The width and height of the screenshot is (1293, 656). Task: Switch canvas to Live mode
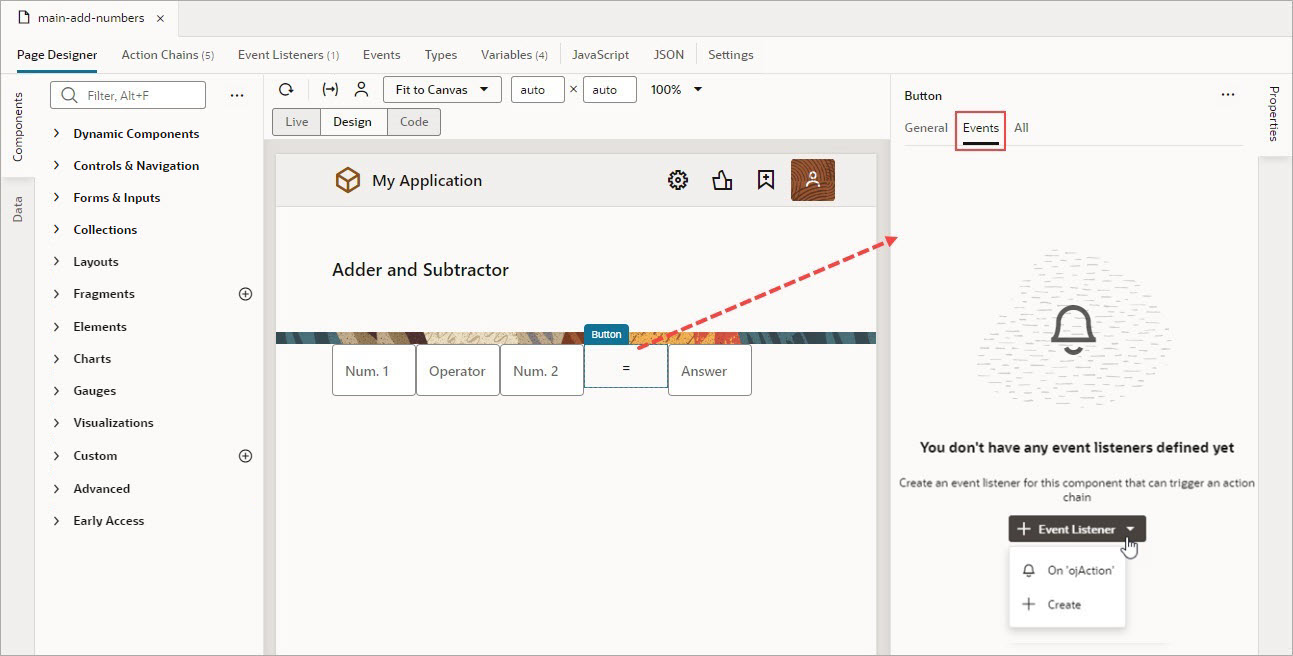(x=296, y=121)
